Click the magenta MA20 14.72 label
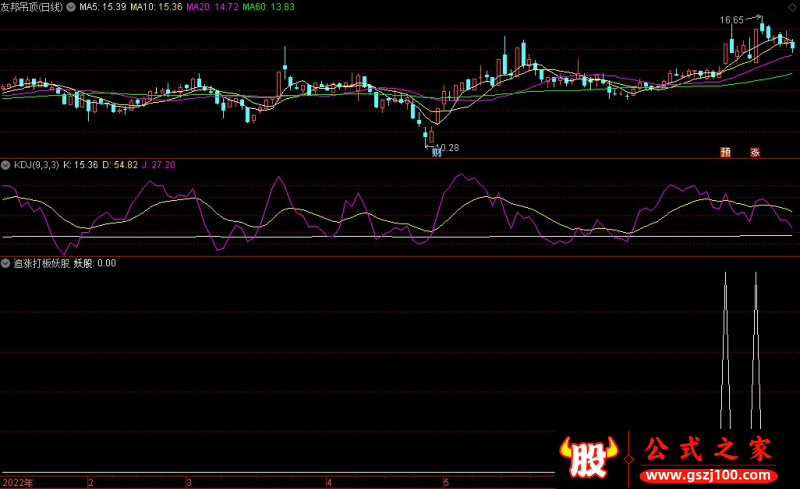Screen dimensions: 800x489 [x=212, y=7]
